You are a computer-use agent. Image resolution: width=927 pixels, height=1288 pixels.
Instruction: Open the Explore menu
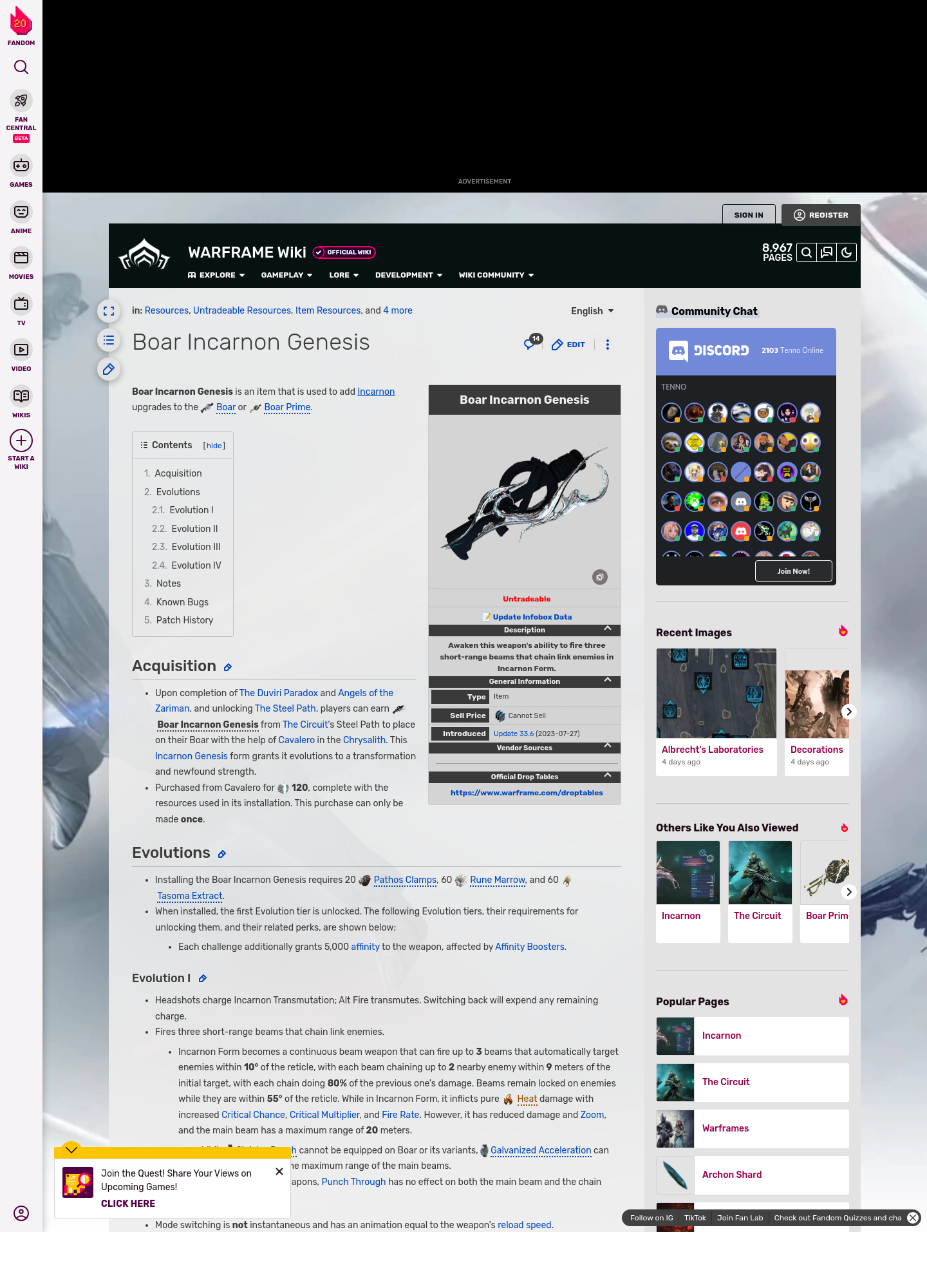click(x=216, y=275)
